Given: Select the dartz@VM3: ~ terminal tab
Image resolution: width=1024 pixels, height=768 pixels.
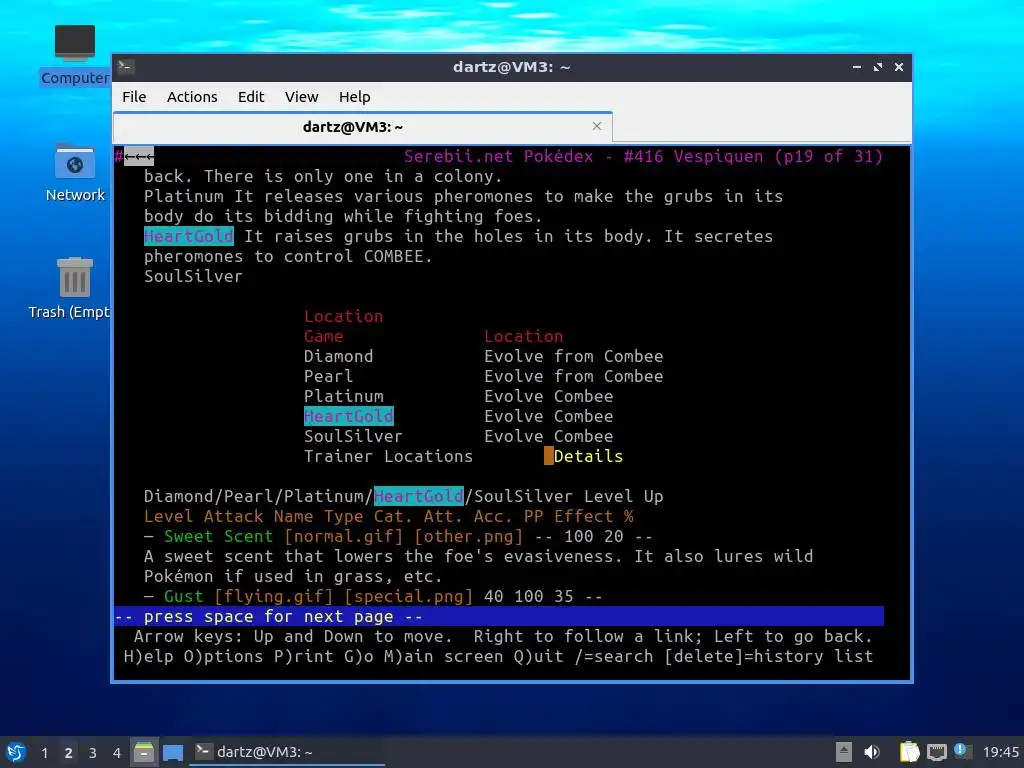Looking at the screenshot, I should click(362, 127).
